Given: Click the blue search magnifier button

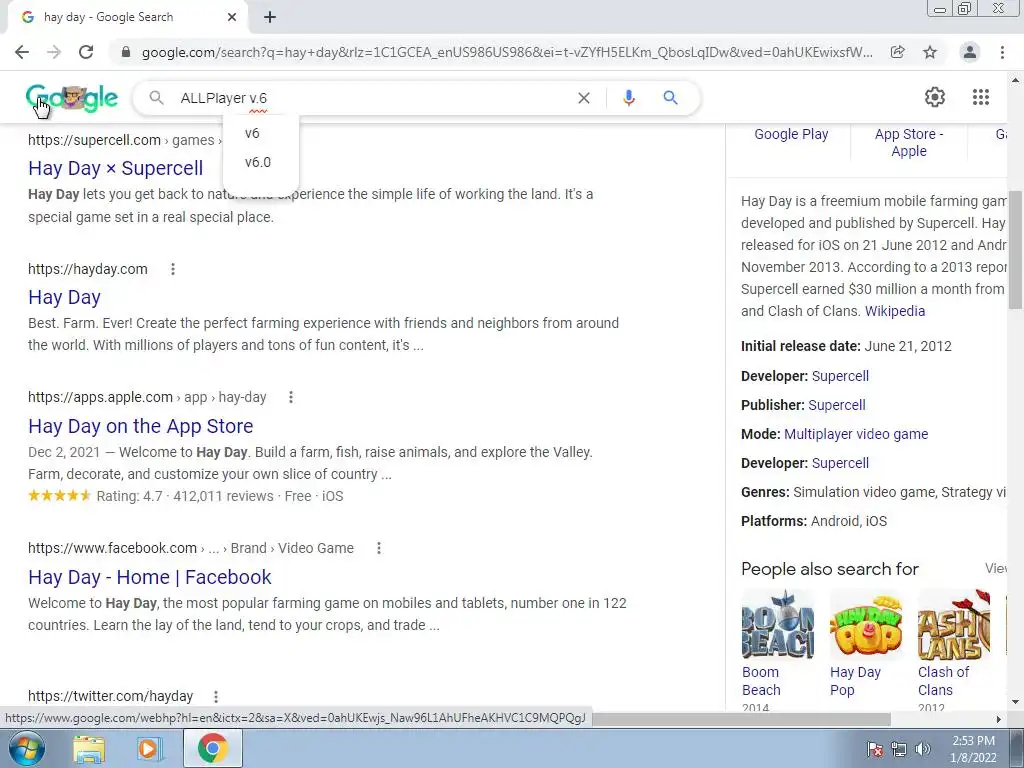Looking at the screenshot, I should tap(670, 98).
